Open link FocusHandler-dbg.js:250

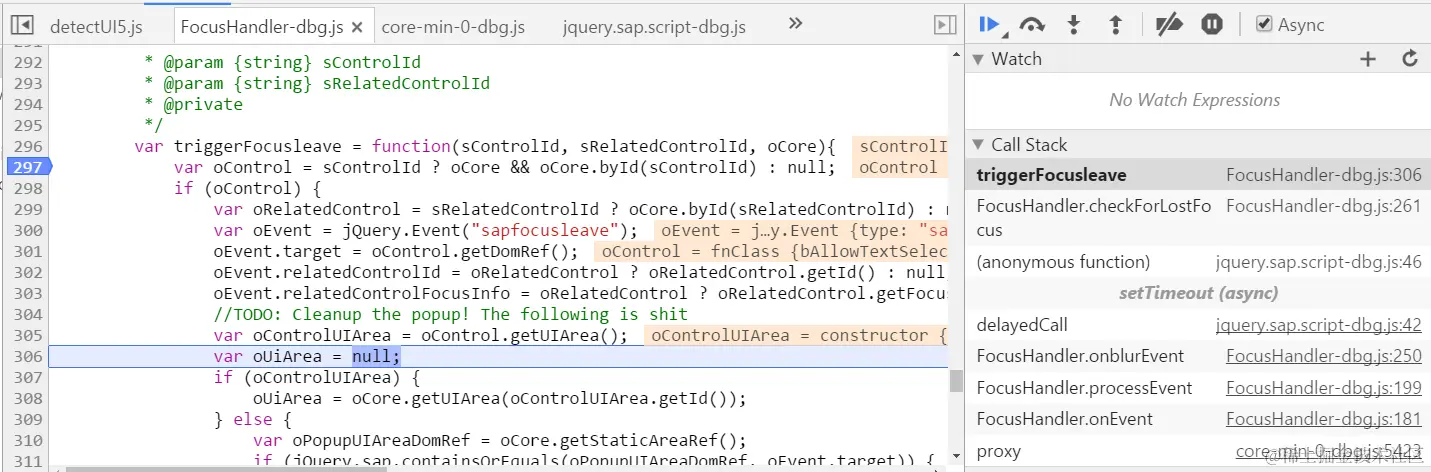(x=1323, y=356)
